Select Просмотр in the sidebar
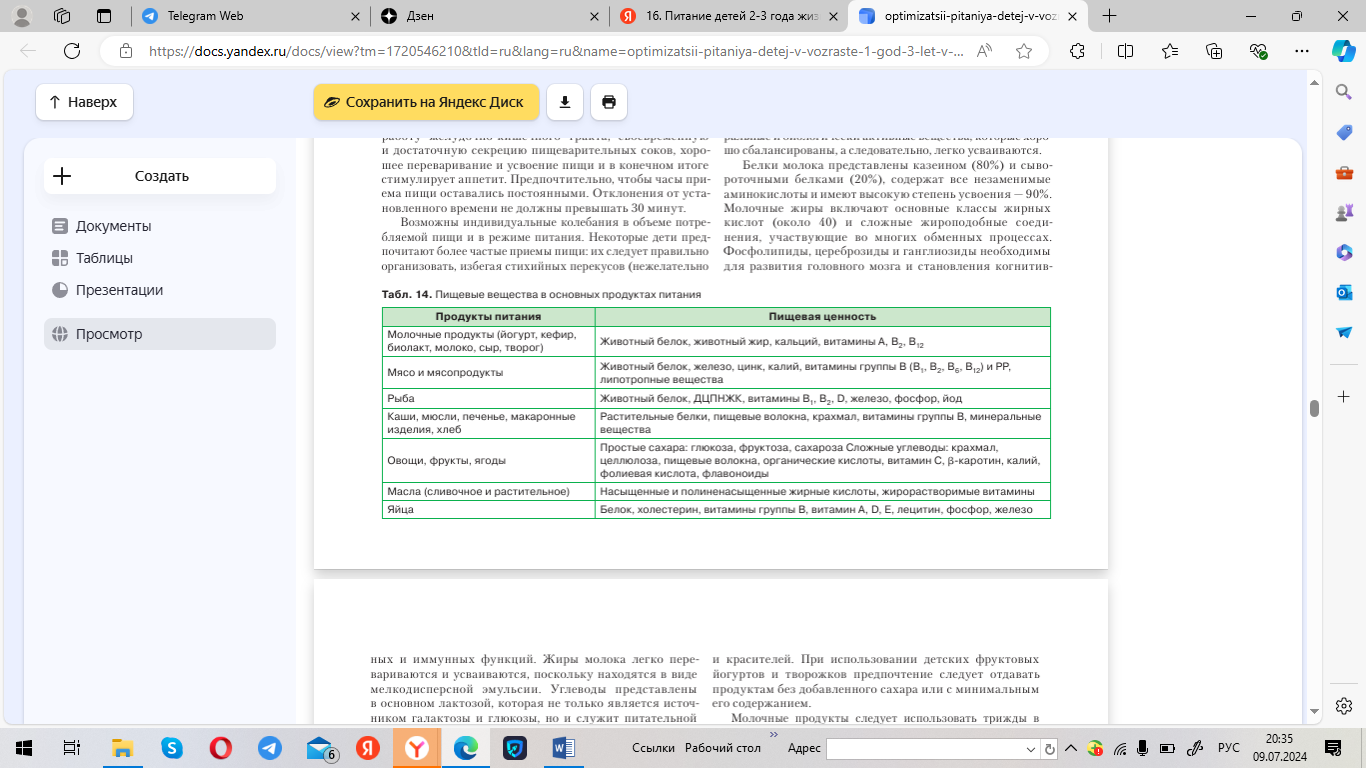This screenshot has width=1366, height=768. point(160,334)
